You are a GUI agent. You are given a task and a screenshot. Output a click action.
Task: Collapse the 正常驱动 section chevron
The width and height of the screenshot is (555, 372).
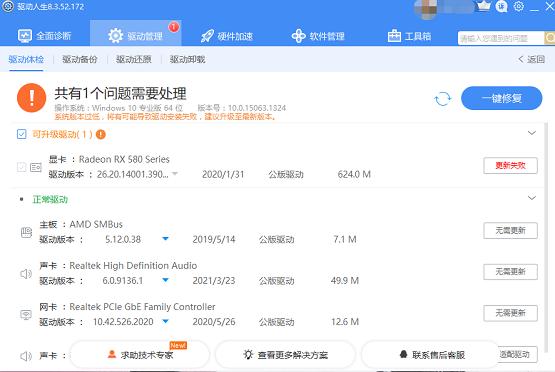point(532,198)
